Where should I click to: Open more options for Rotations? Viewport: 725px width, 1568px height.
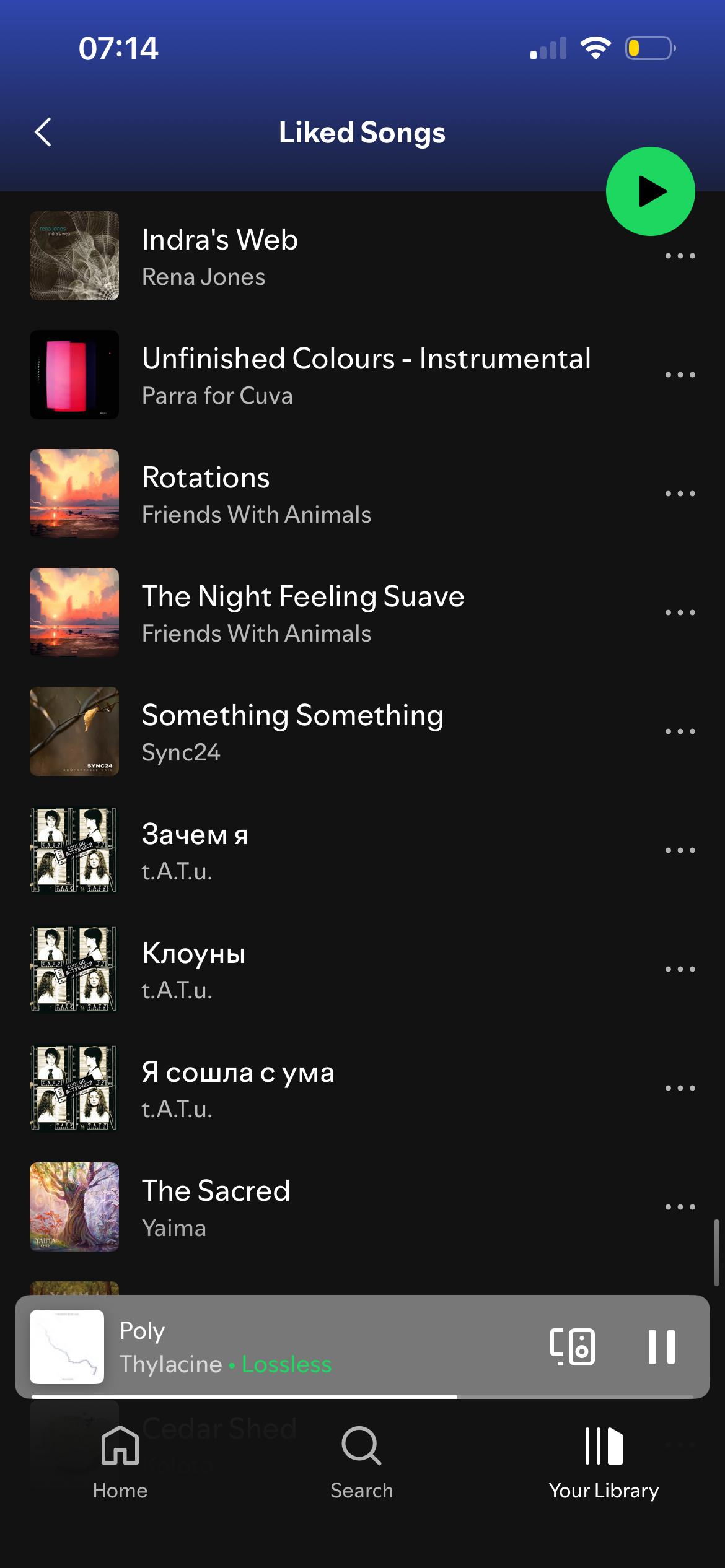(680, 494)
